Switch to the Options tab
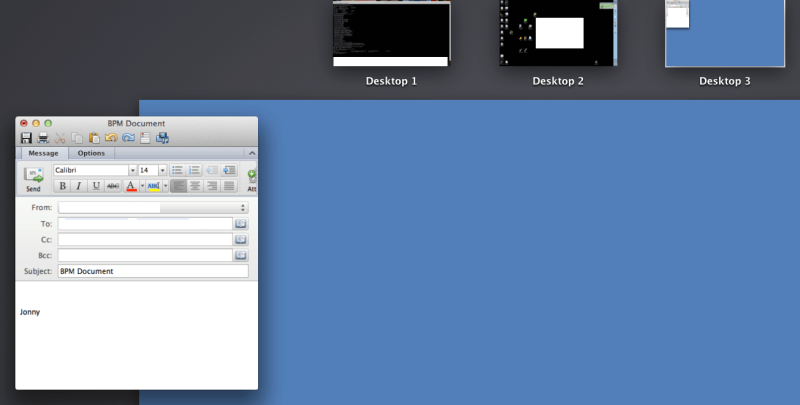 [x=91, y=153]
